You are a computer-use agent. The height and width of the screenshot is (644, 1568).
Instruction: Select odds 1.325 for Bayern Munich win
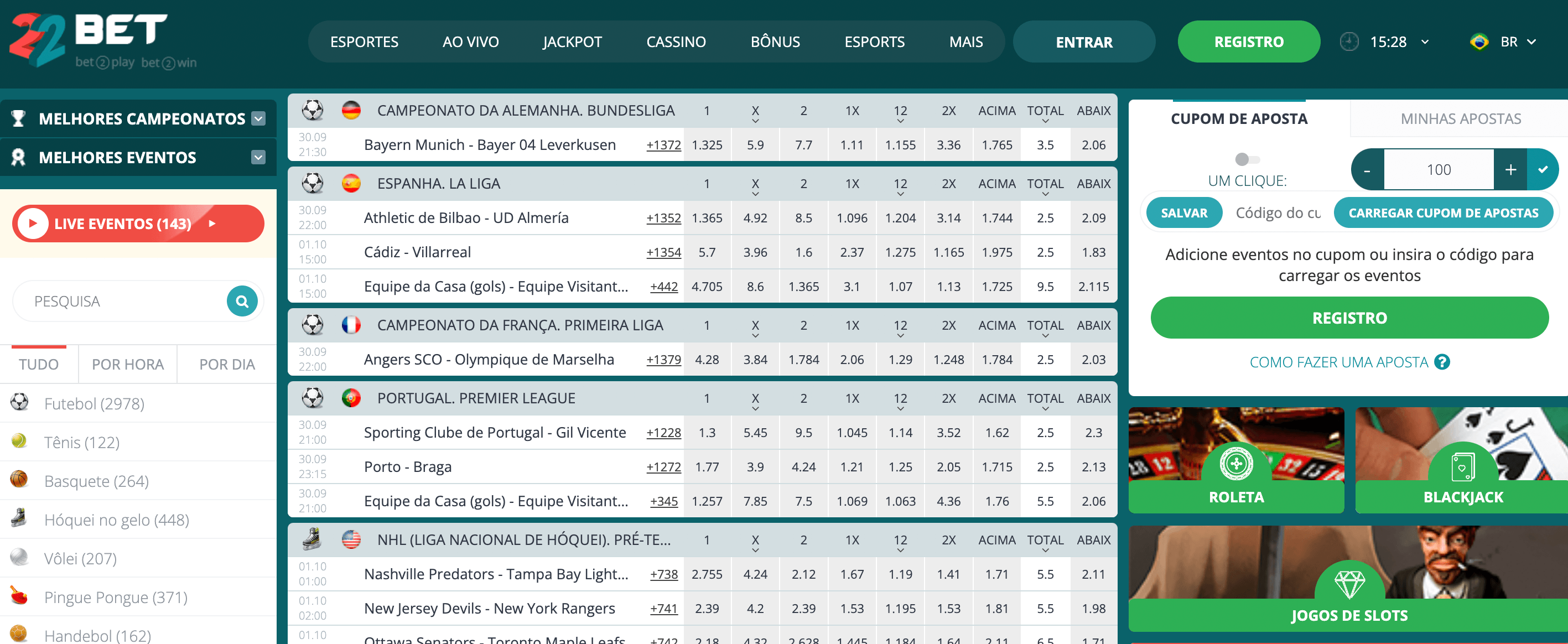coord(707,145)
